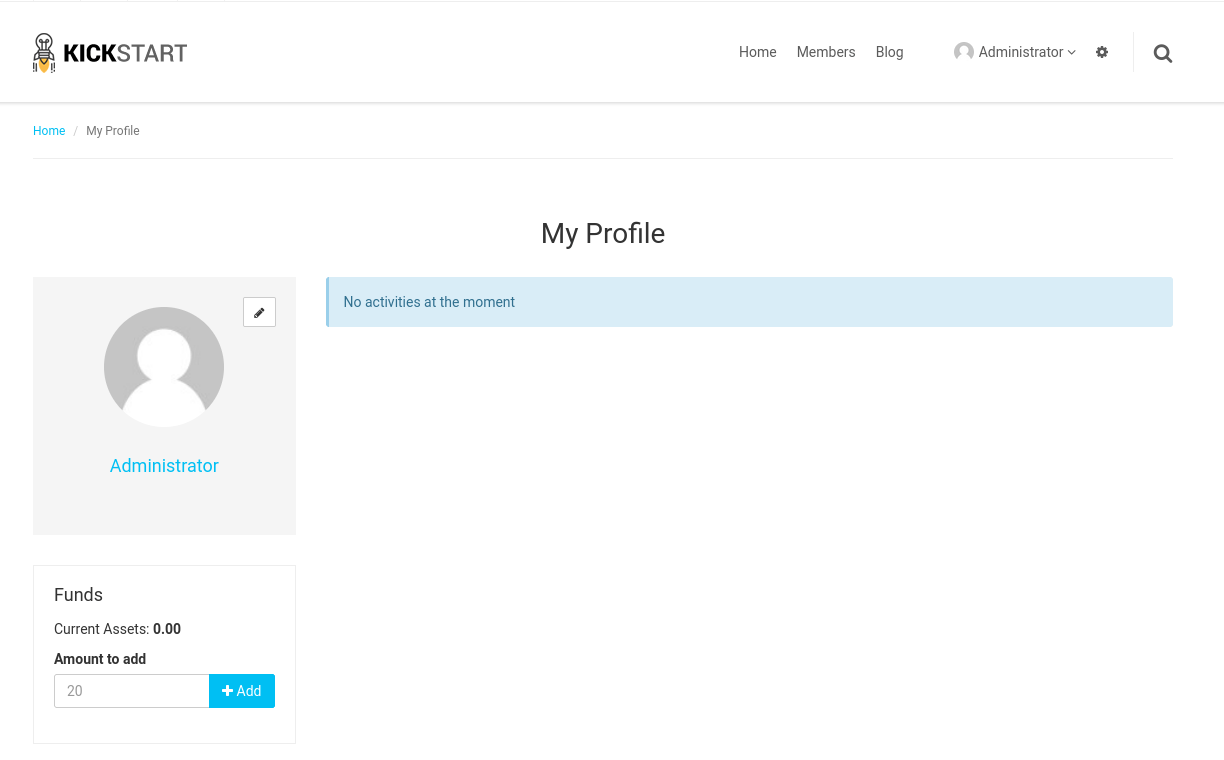Open search with the magnifier icon
The width and height of the screenshot is (1224, 760).
tap(1162, 53)
